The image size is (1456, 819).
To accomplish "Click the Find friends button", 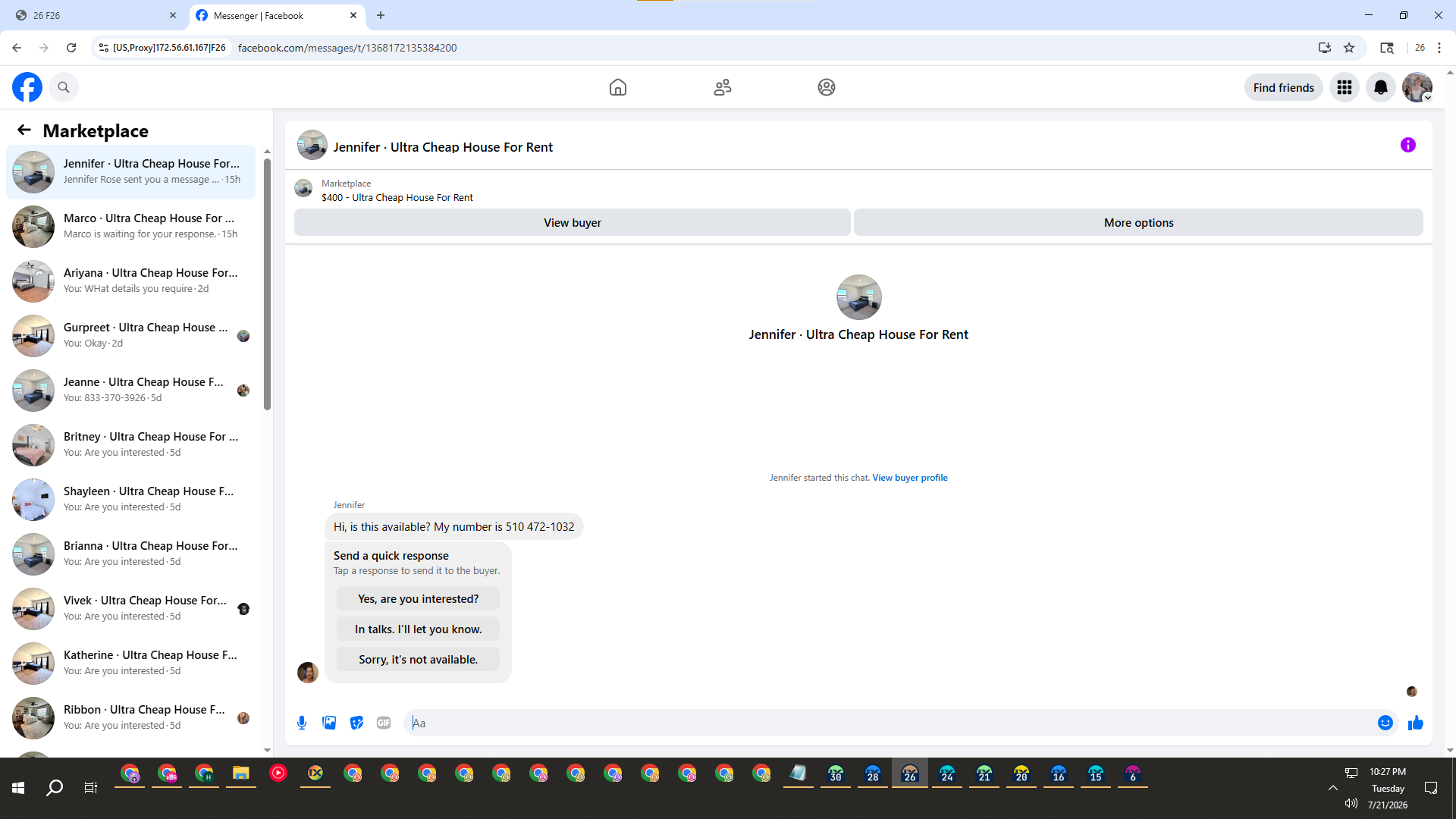I will pyautogui.click(x=1283, y=87).
